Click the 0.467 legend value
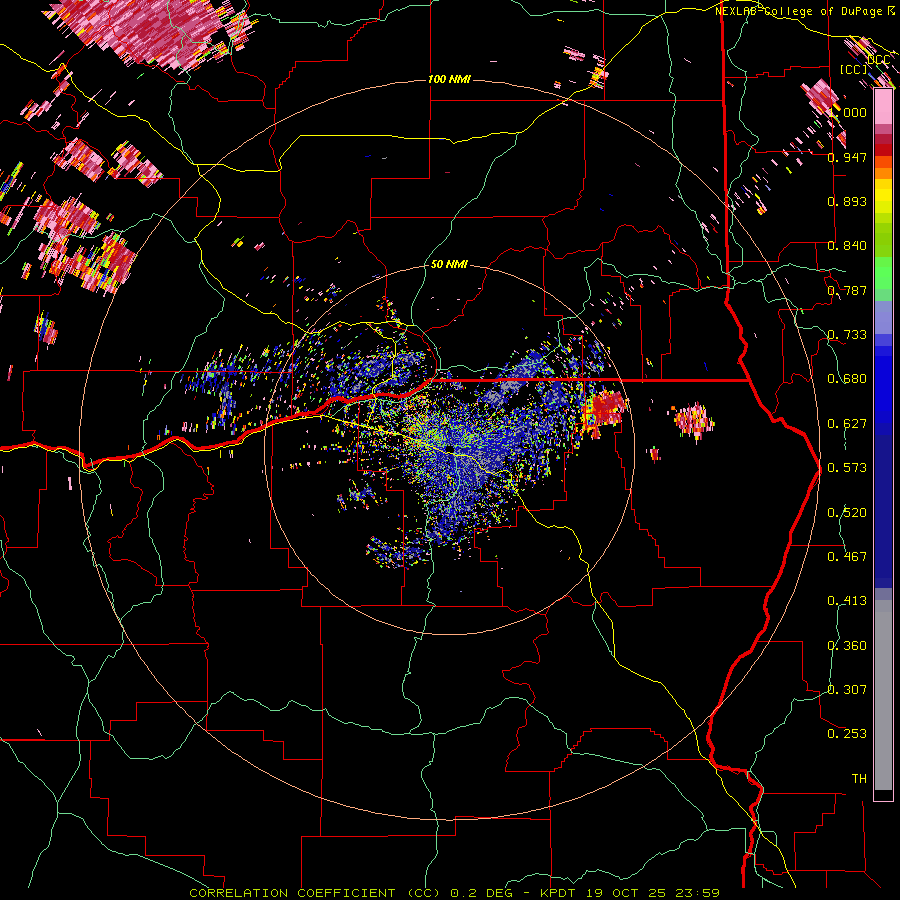The width and height of the screenshot is (900, 900). click(847, 557)
